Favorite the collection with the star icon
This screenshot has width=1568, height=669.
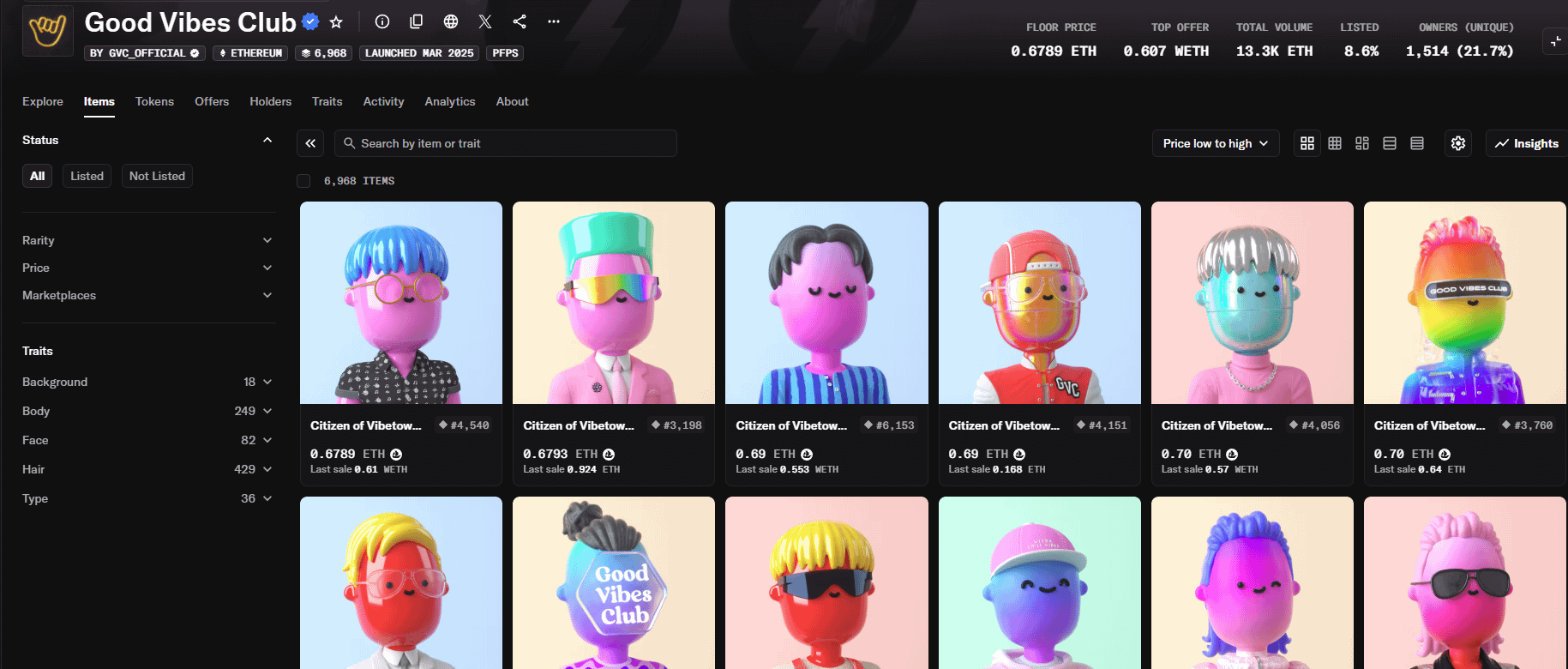(336, 22)
